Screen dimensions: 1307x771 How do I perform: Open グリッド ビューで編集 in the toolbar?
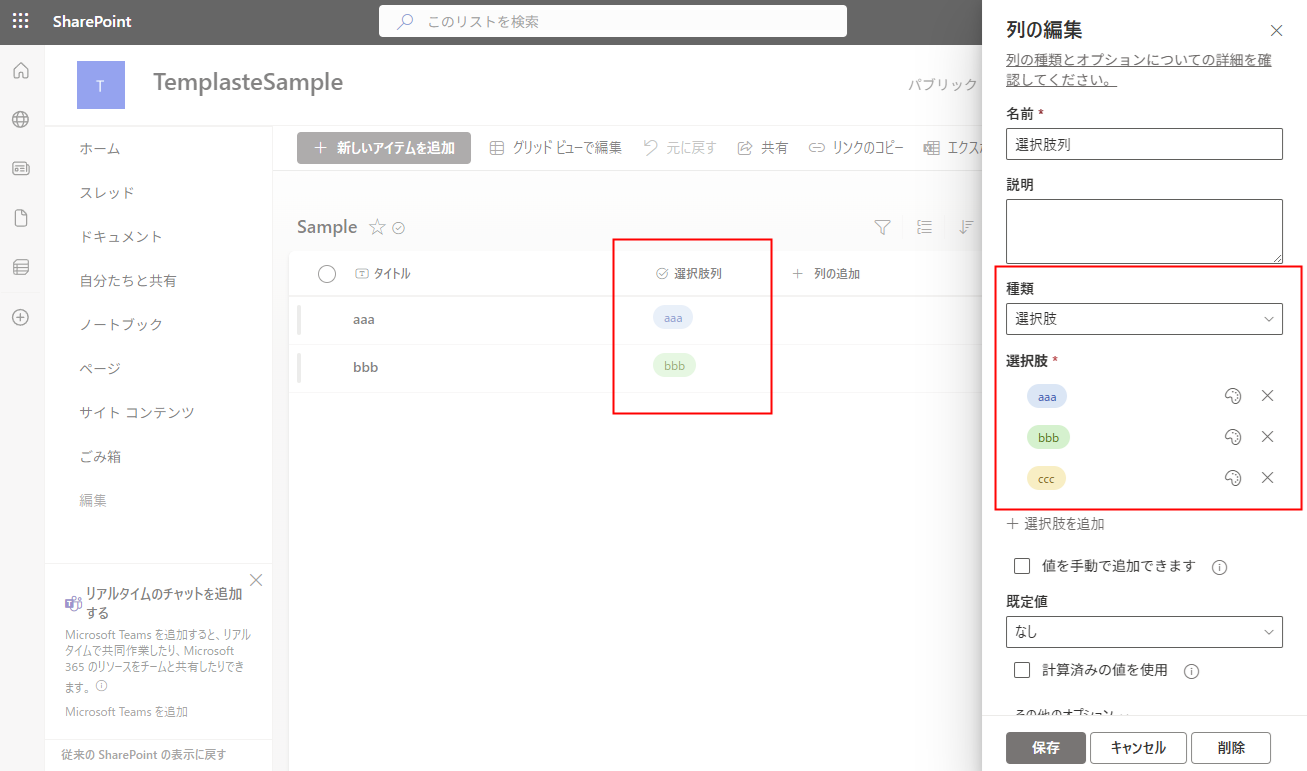554,147
